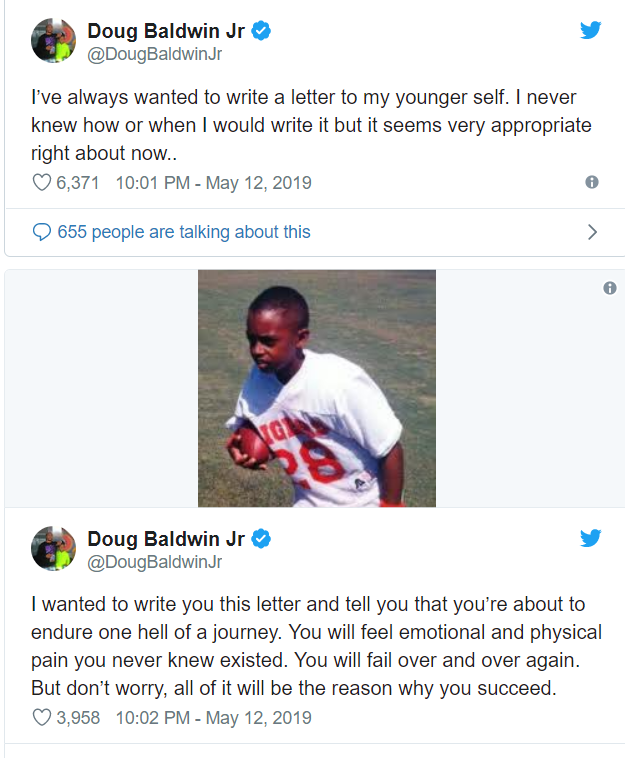Click the speech bubble reply icon
The width and height of the screenshot is (625, 758).
42,232
